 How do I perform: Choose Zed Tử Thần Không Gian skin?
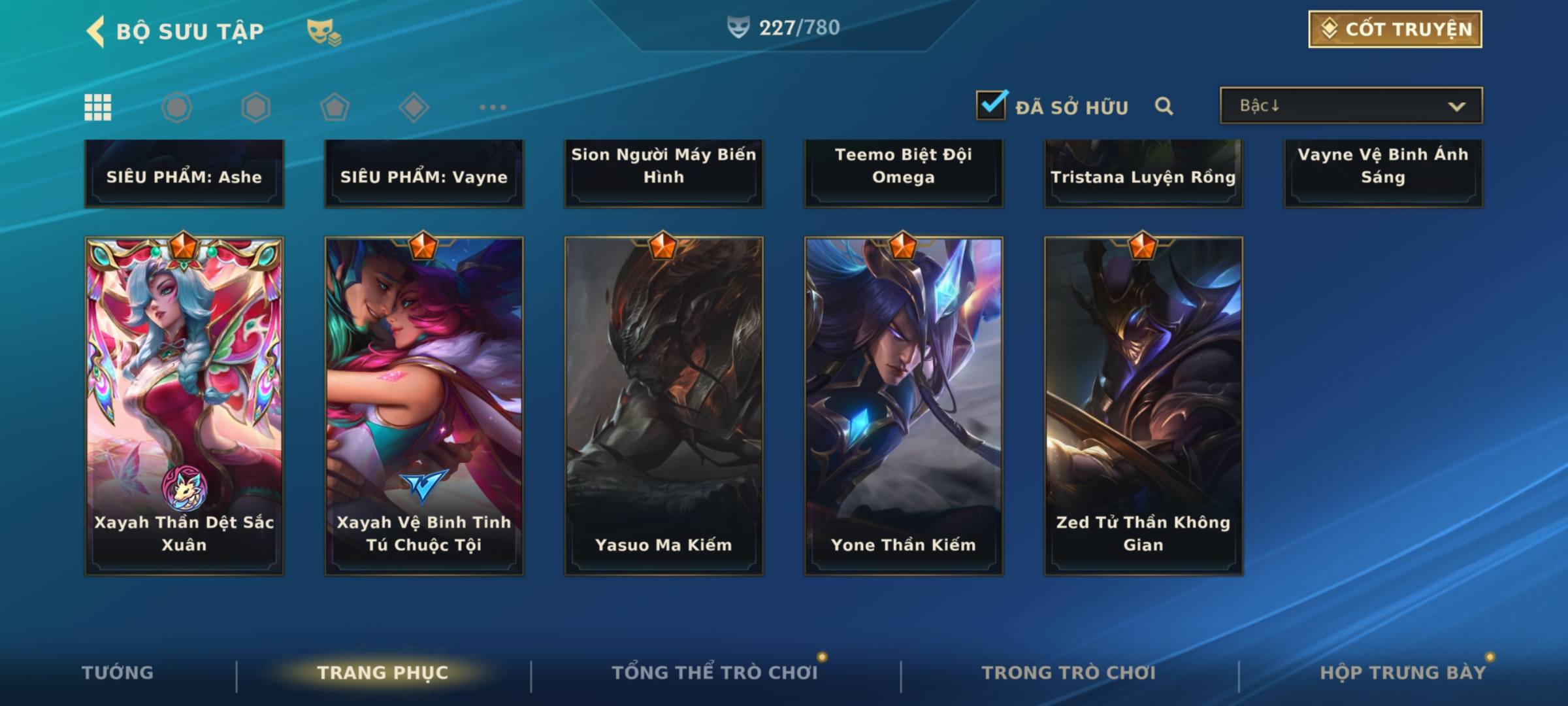[1143, 405]
